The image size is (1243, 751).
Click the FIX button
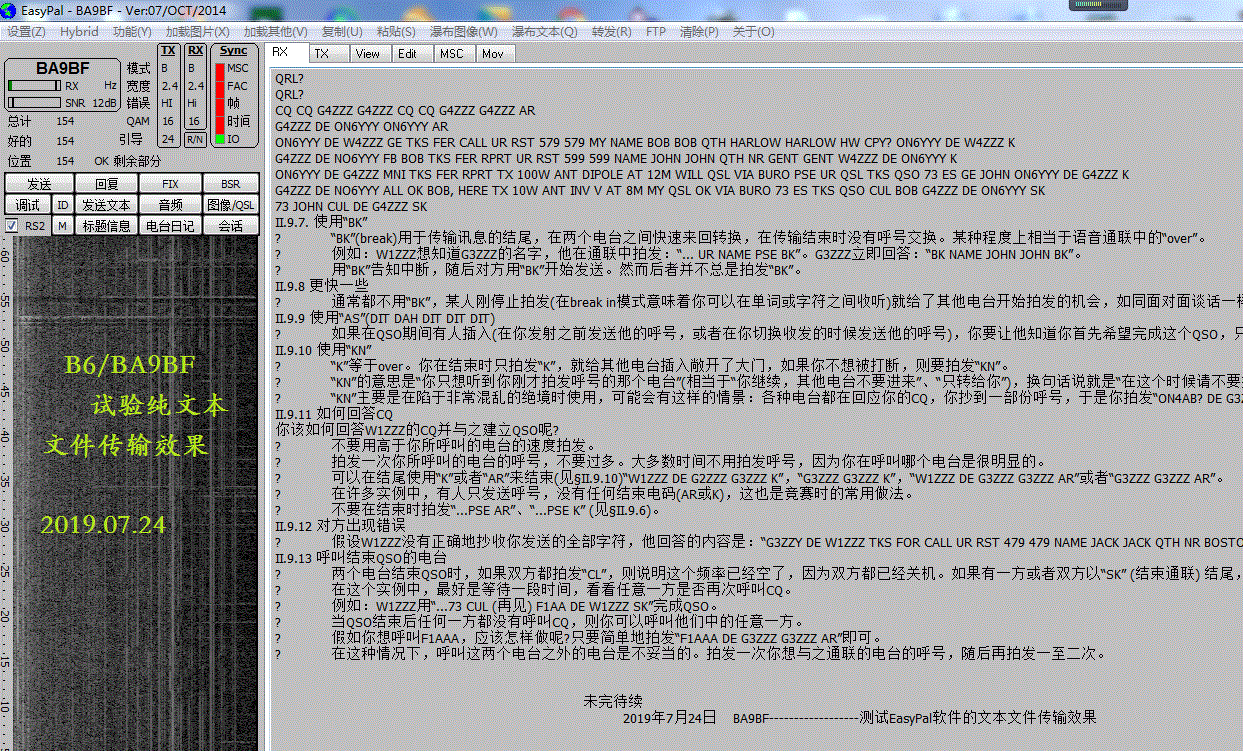[171, 184]
